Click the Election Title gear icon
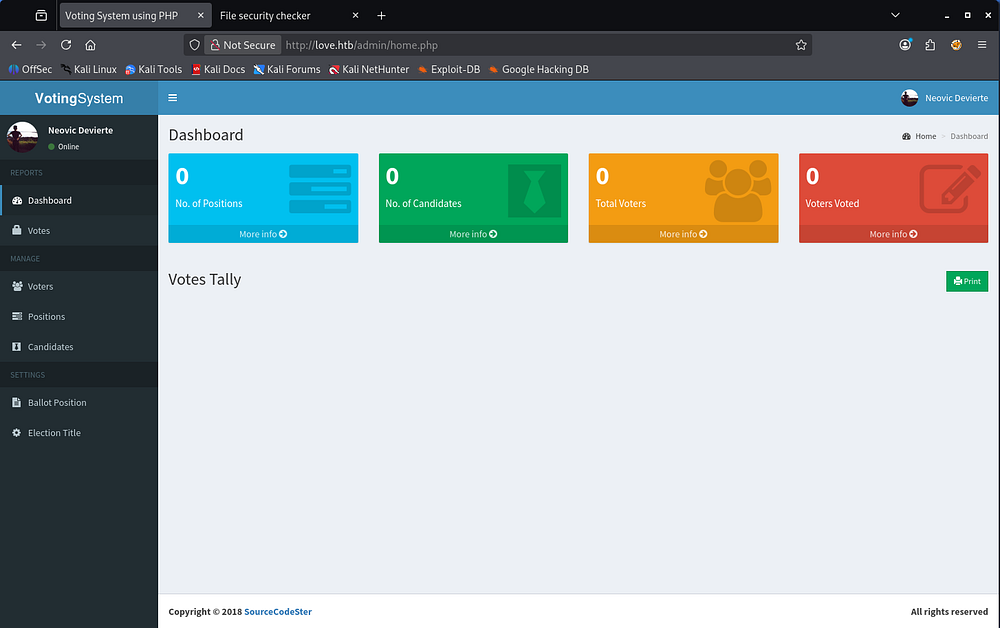 point(17,433)
